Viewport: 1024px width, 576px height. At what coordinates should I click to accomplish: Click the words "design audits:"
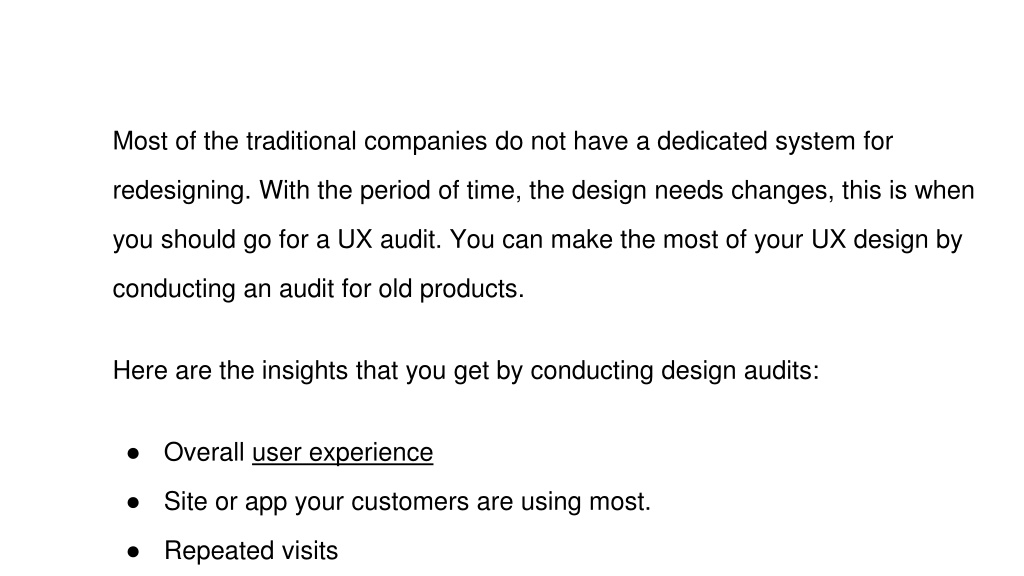point(740,370)
